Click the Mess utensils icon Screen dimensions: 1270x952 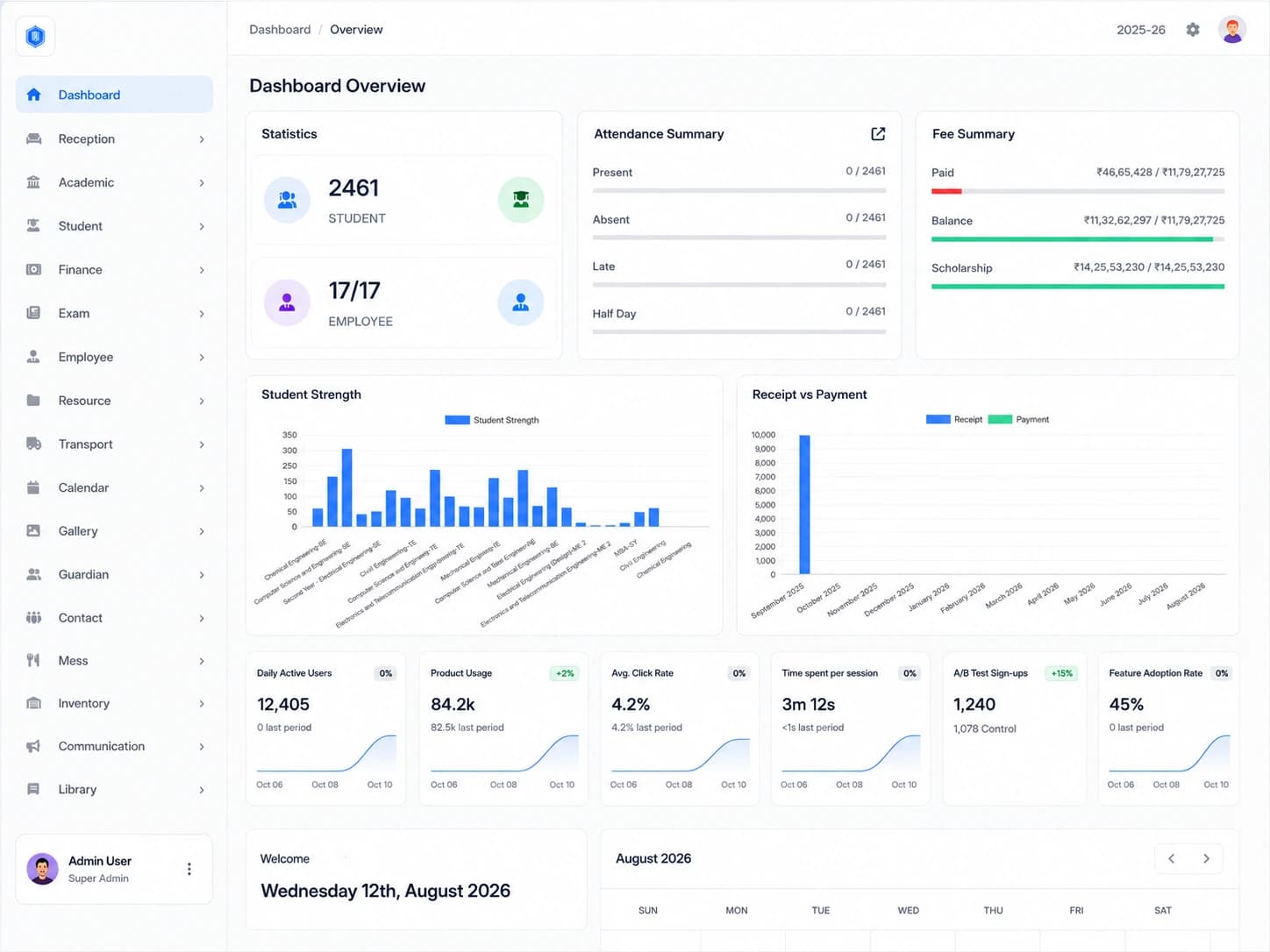pos(33,660)
